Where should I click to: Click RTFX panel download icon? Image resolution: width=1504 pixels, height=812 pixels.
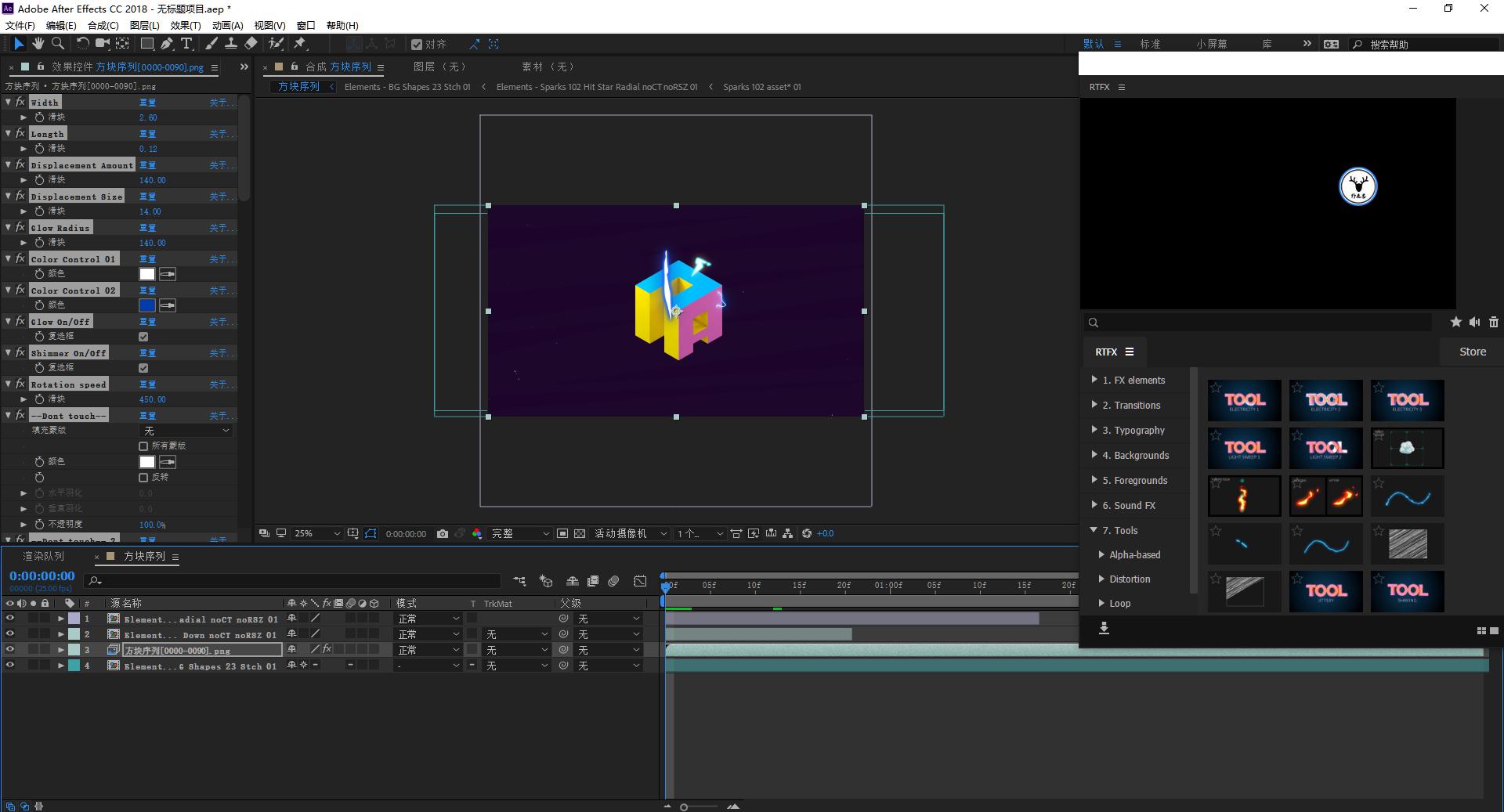click(x=1104, y=628)
